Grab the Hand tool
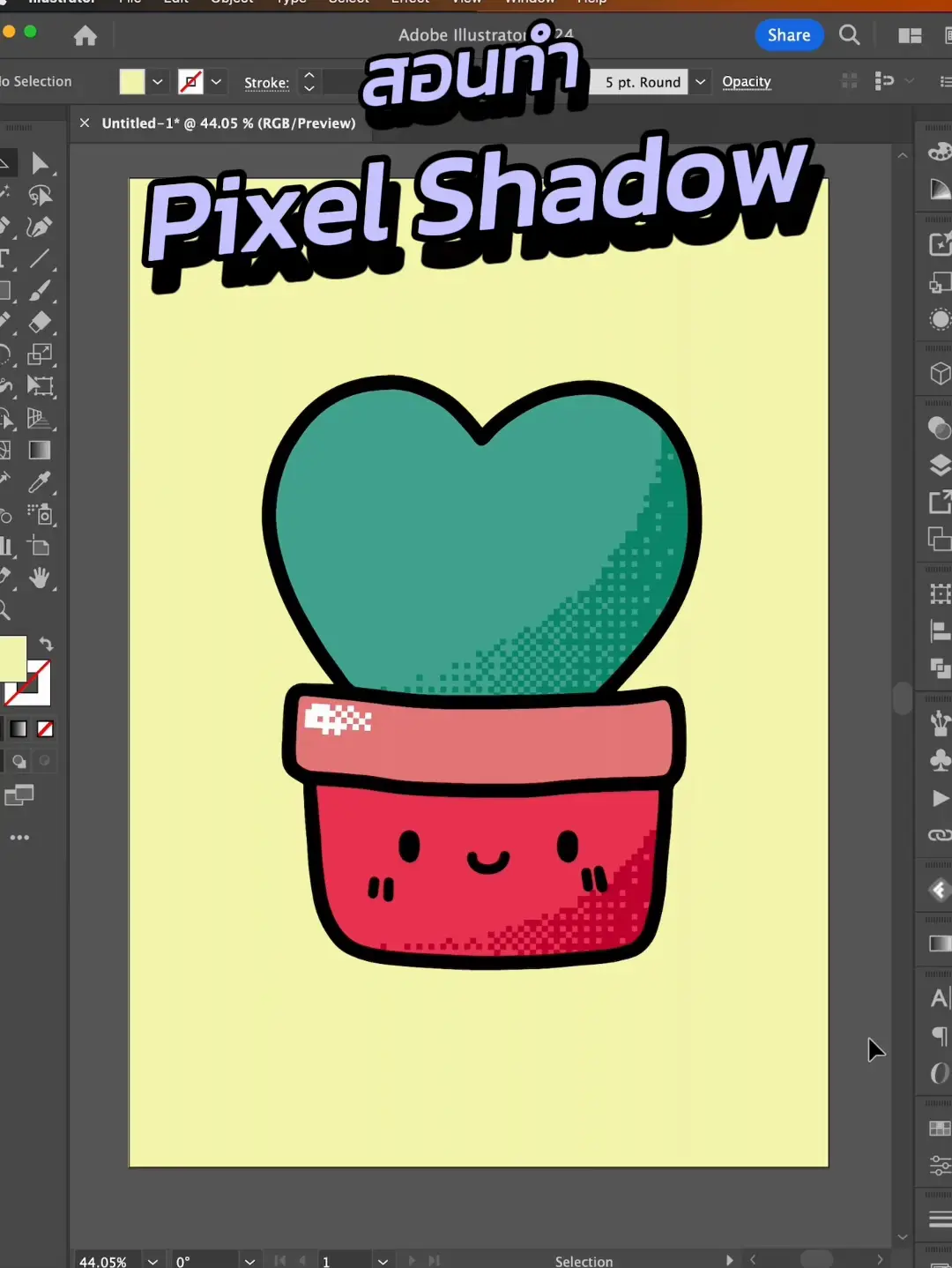Screen dimensions: 952x1268 (40, 576)
